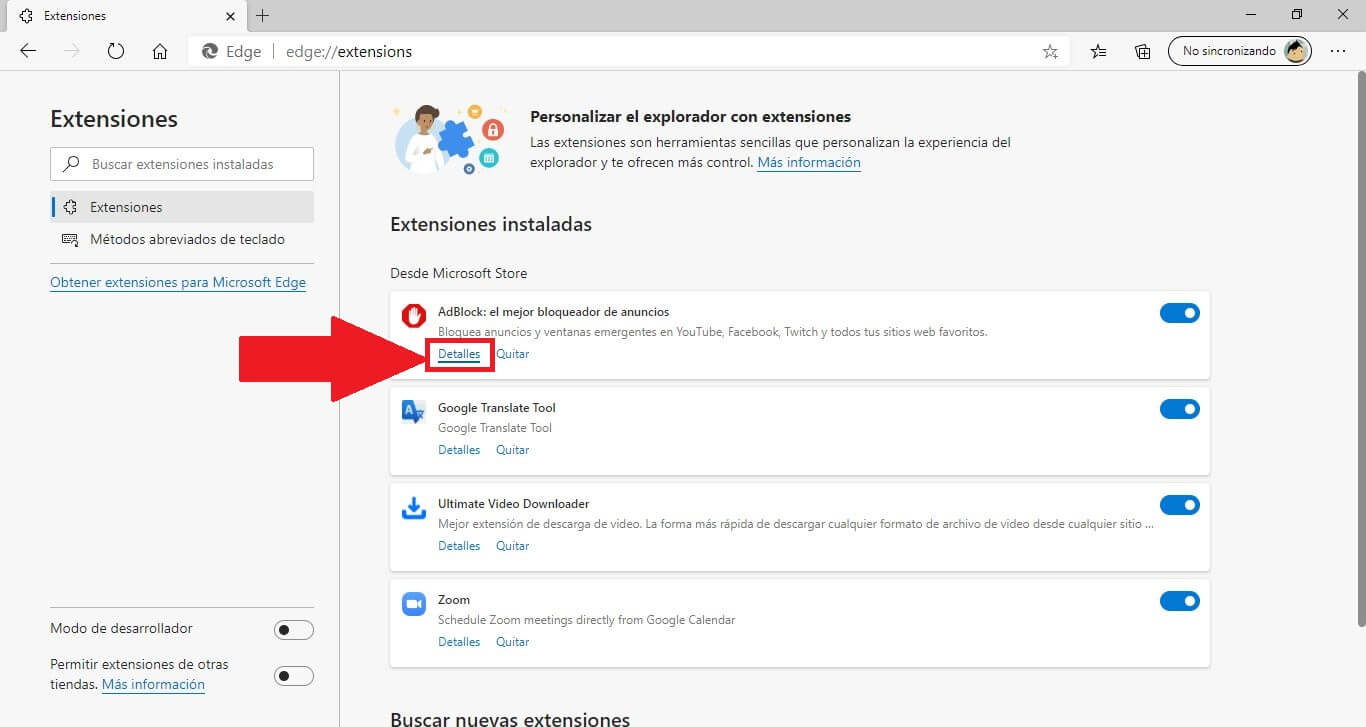Click the AdBlock extension icon
The height and width of the screenshot is (727, 1366).
(413, 316)
